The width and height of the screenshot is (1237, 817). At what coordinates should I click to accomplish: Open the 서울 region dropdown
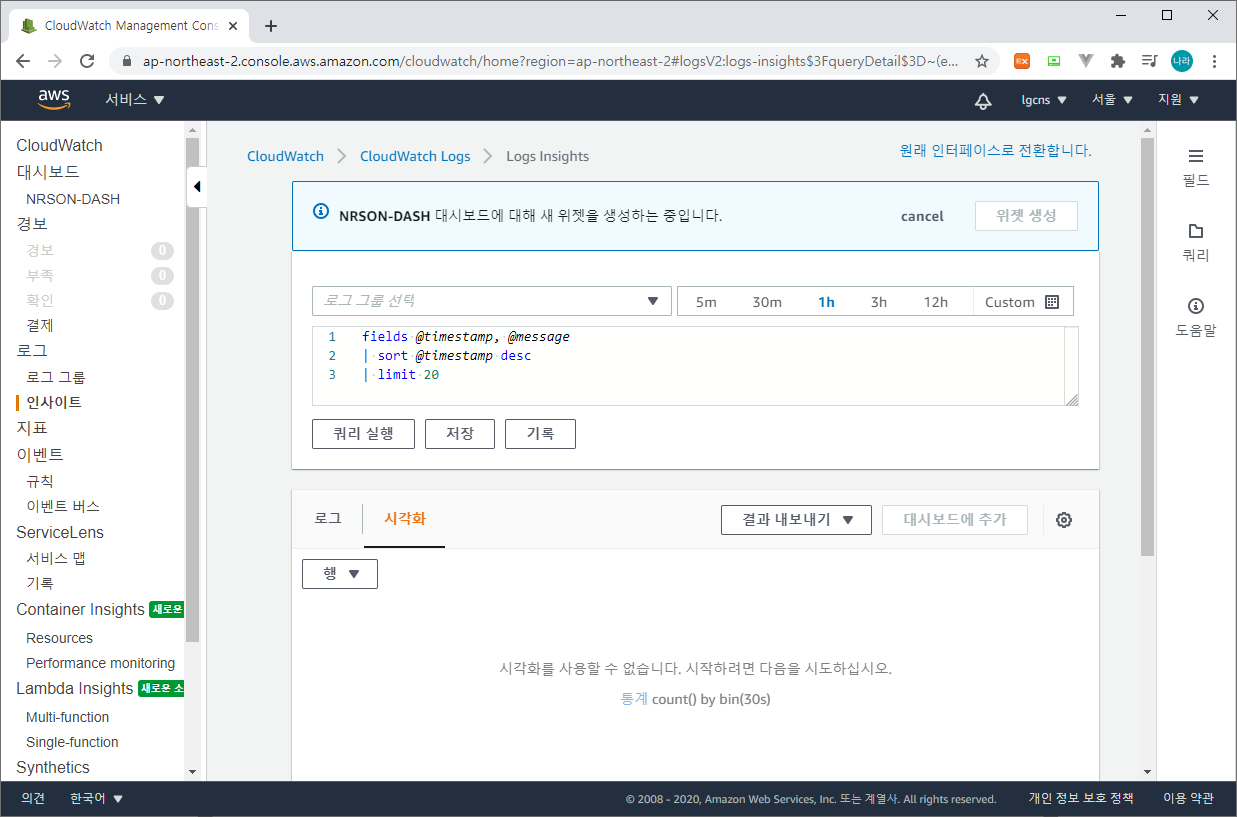(x=1112, y=100)
